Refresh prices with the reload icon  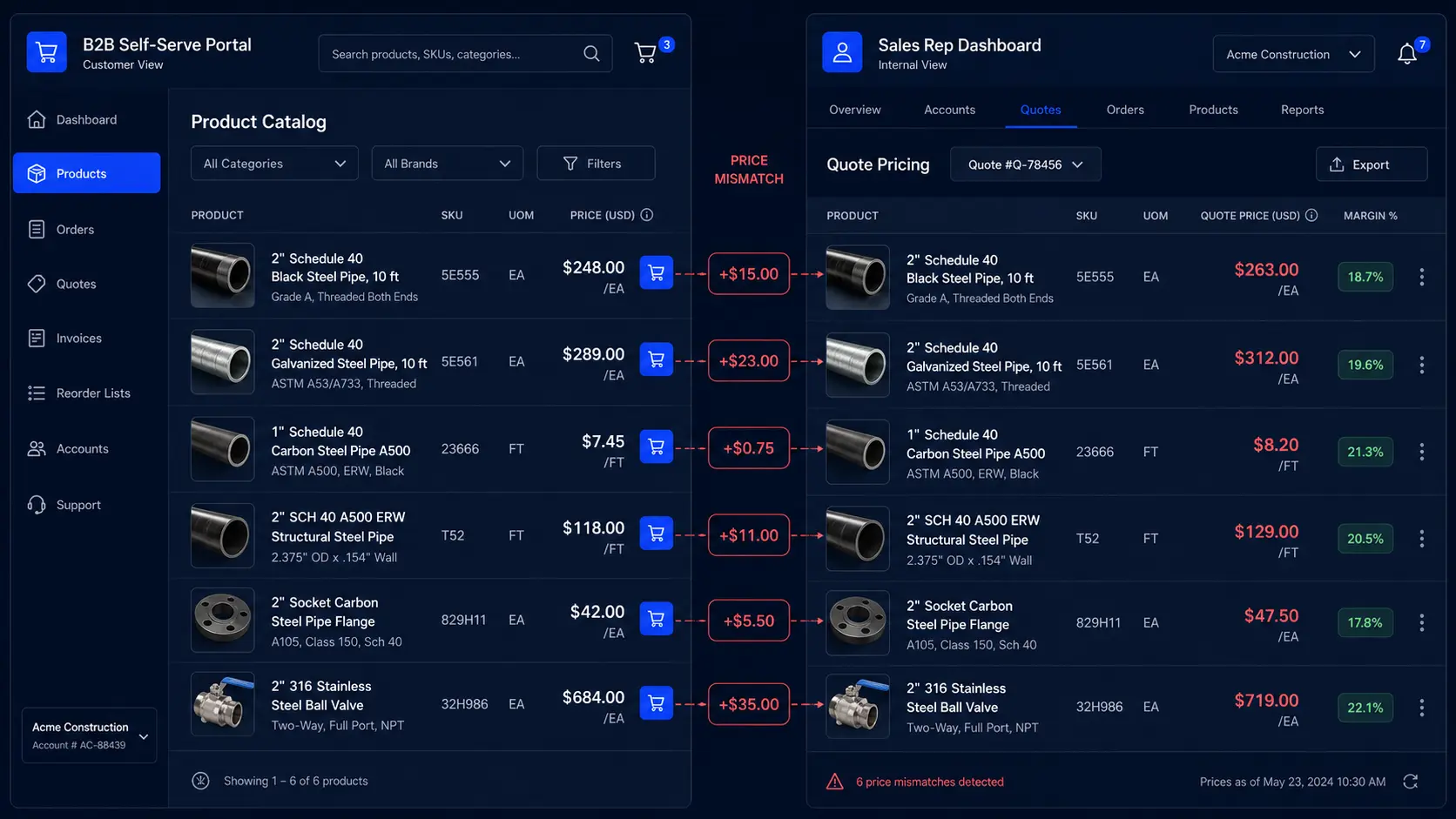(x=1411, y=782)
